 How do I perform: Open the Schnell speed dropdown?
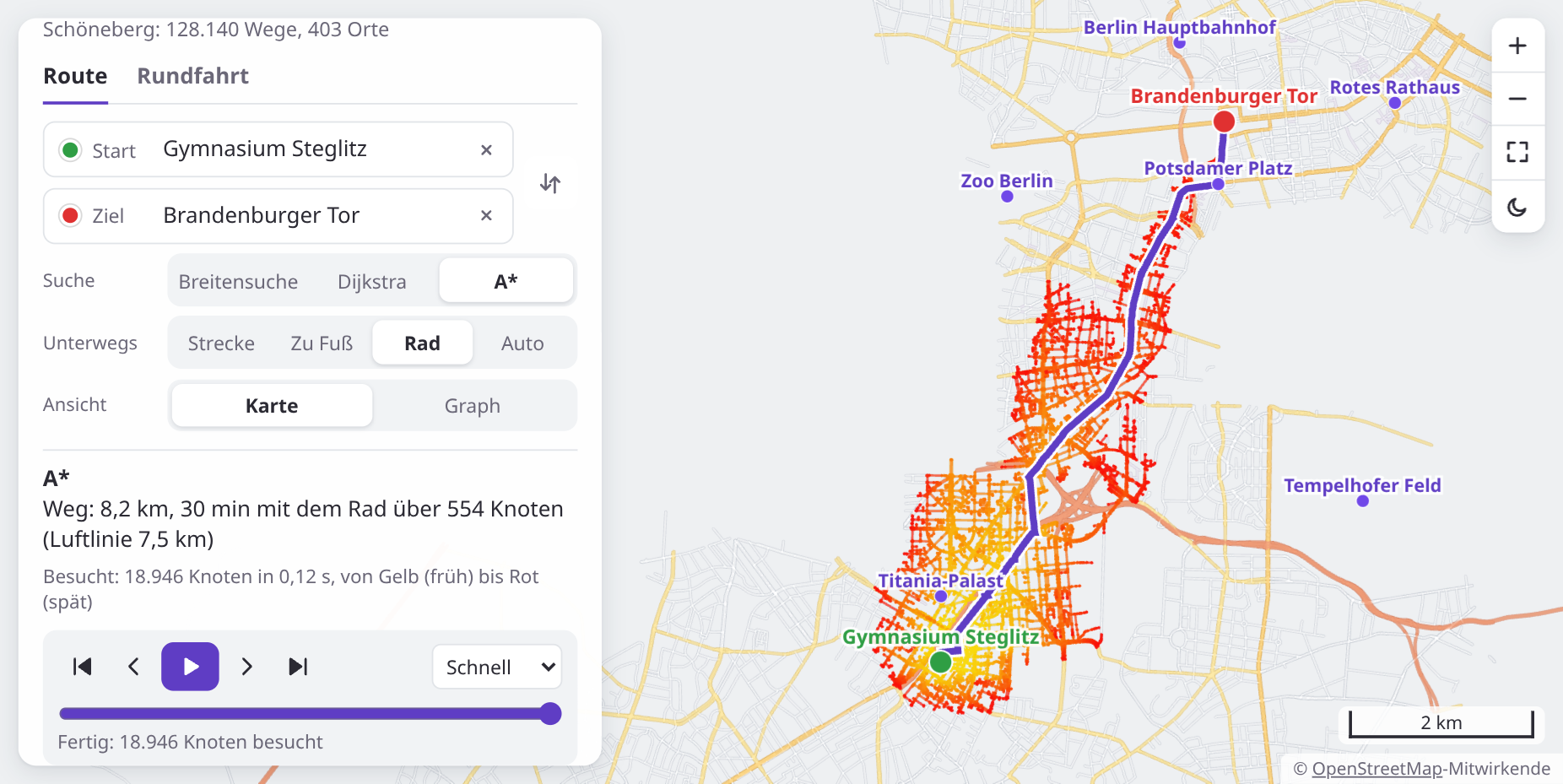coord(498,667)
